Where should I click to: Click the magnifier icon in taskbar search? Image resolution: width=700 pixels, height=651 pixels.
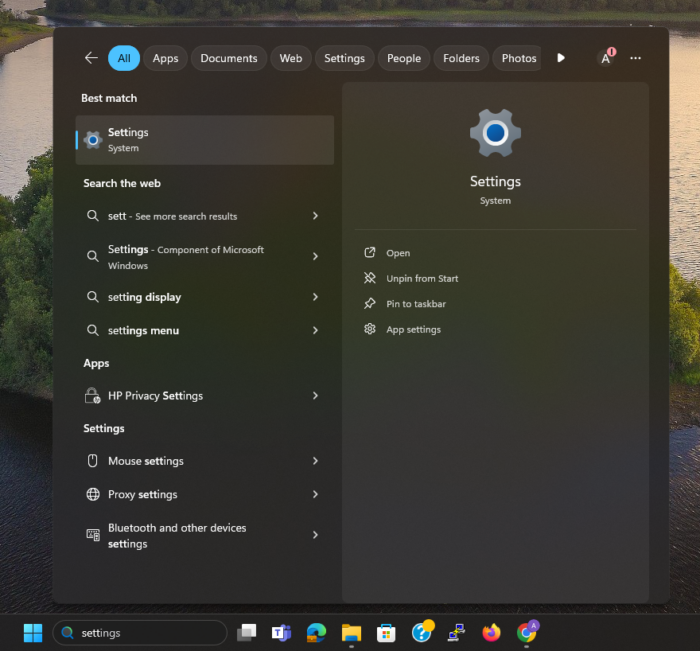tap(67, 633)
